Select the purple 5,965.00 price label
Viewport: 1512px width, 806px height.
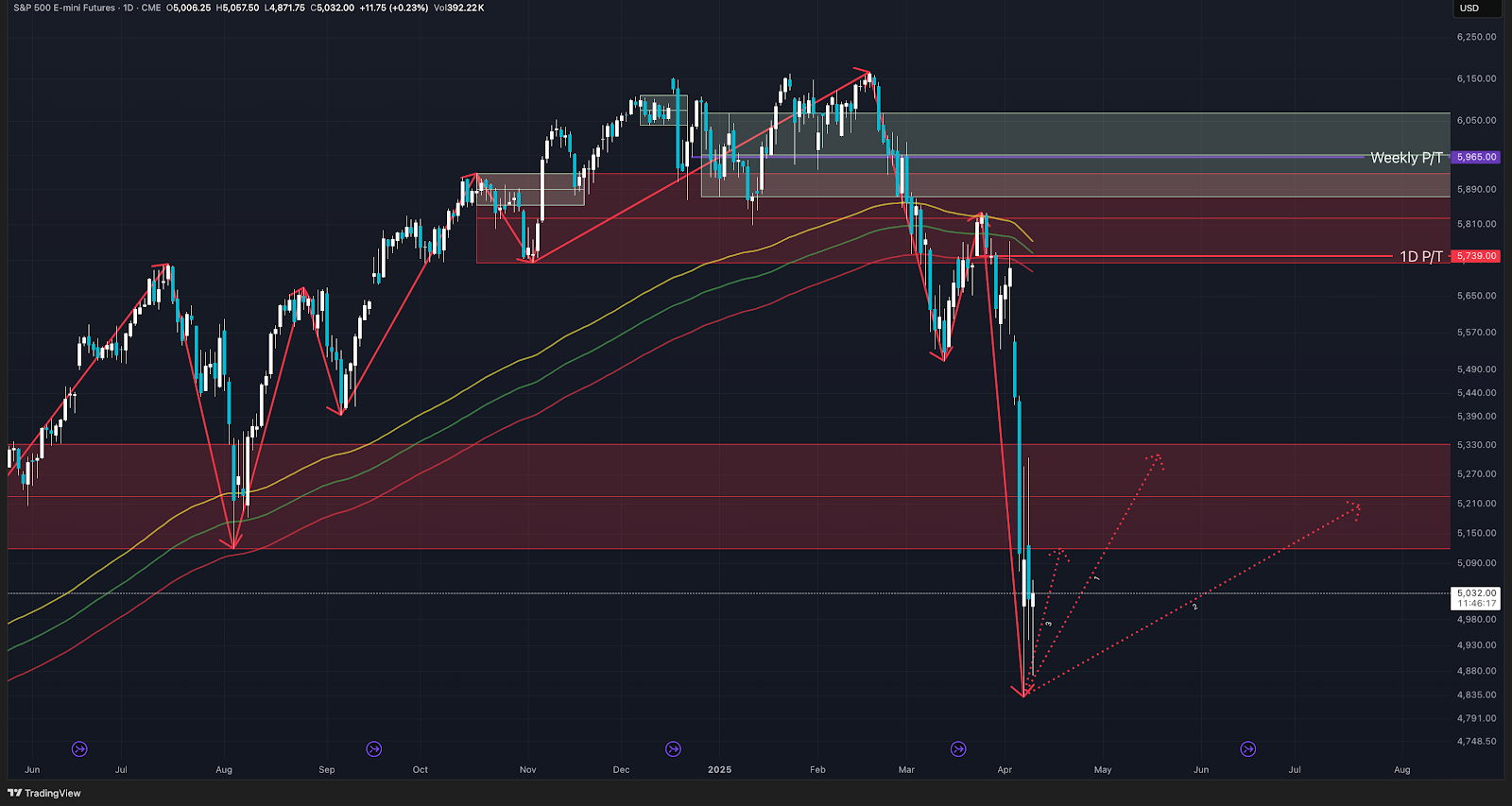(1476, 157)
